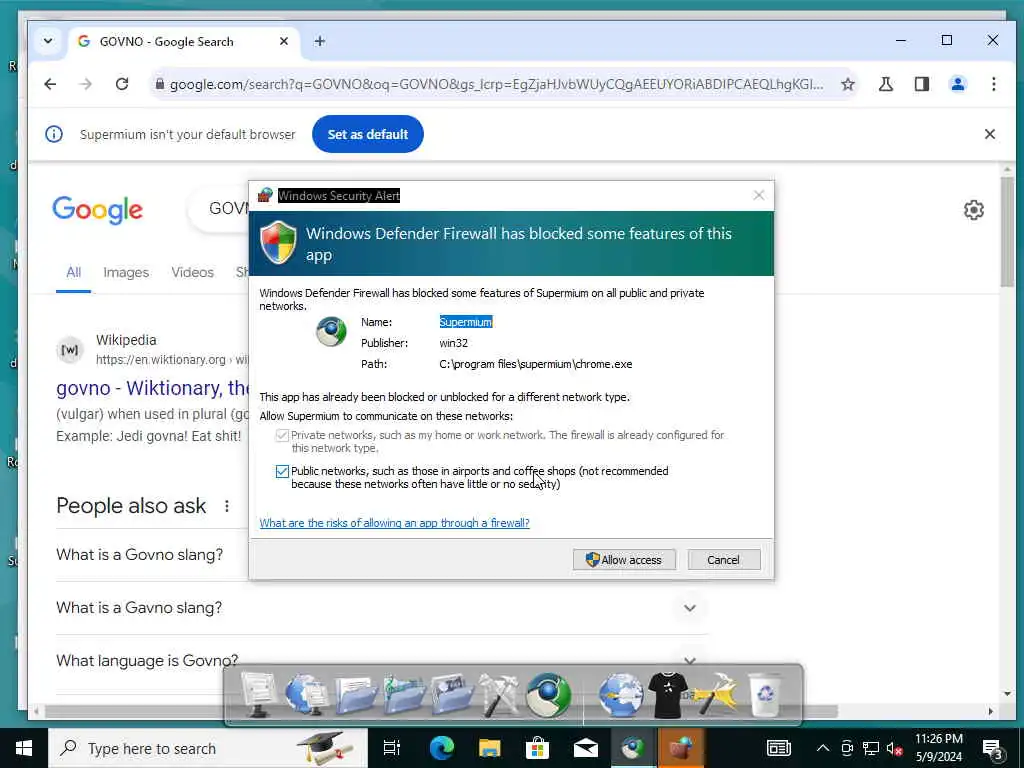Reload the current Google search page
Screen dimensions: 1024x768
pos(121,84)
